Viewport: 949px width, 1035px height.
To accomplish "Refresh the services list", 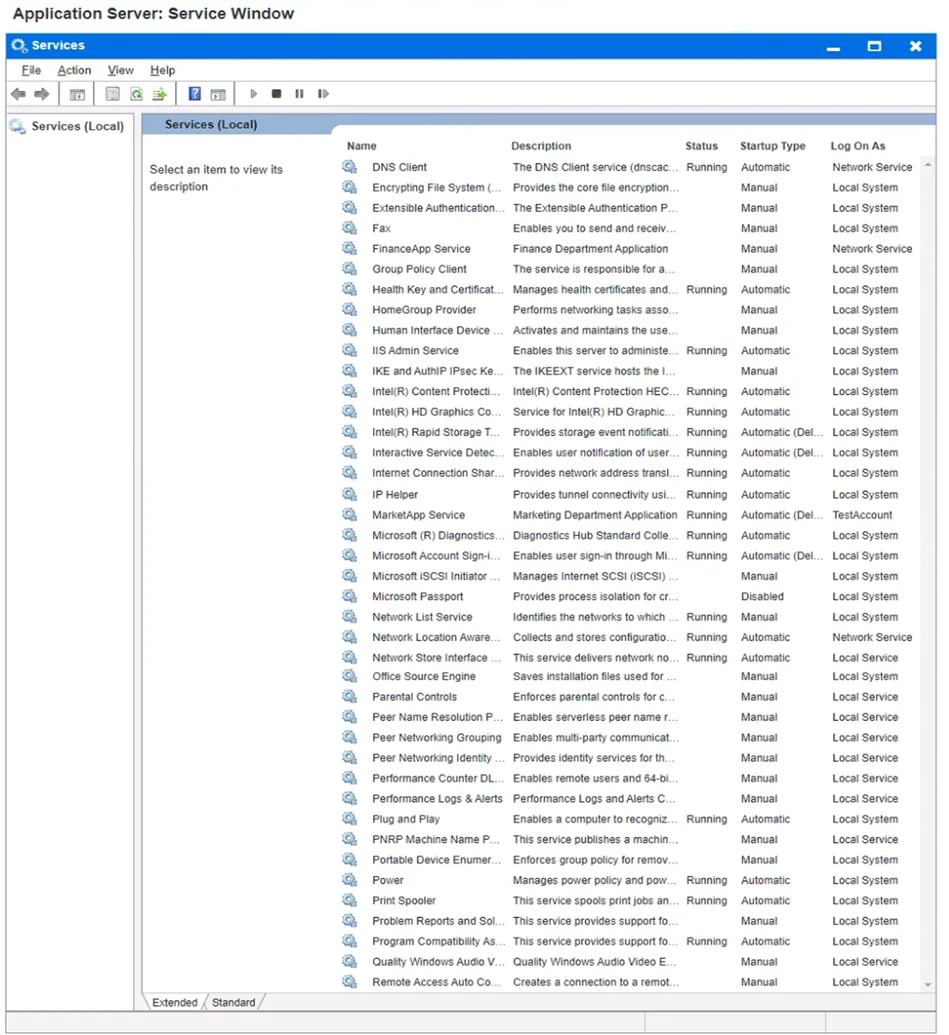I will (x=137, y=94).
